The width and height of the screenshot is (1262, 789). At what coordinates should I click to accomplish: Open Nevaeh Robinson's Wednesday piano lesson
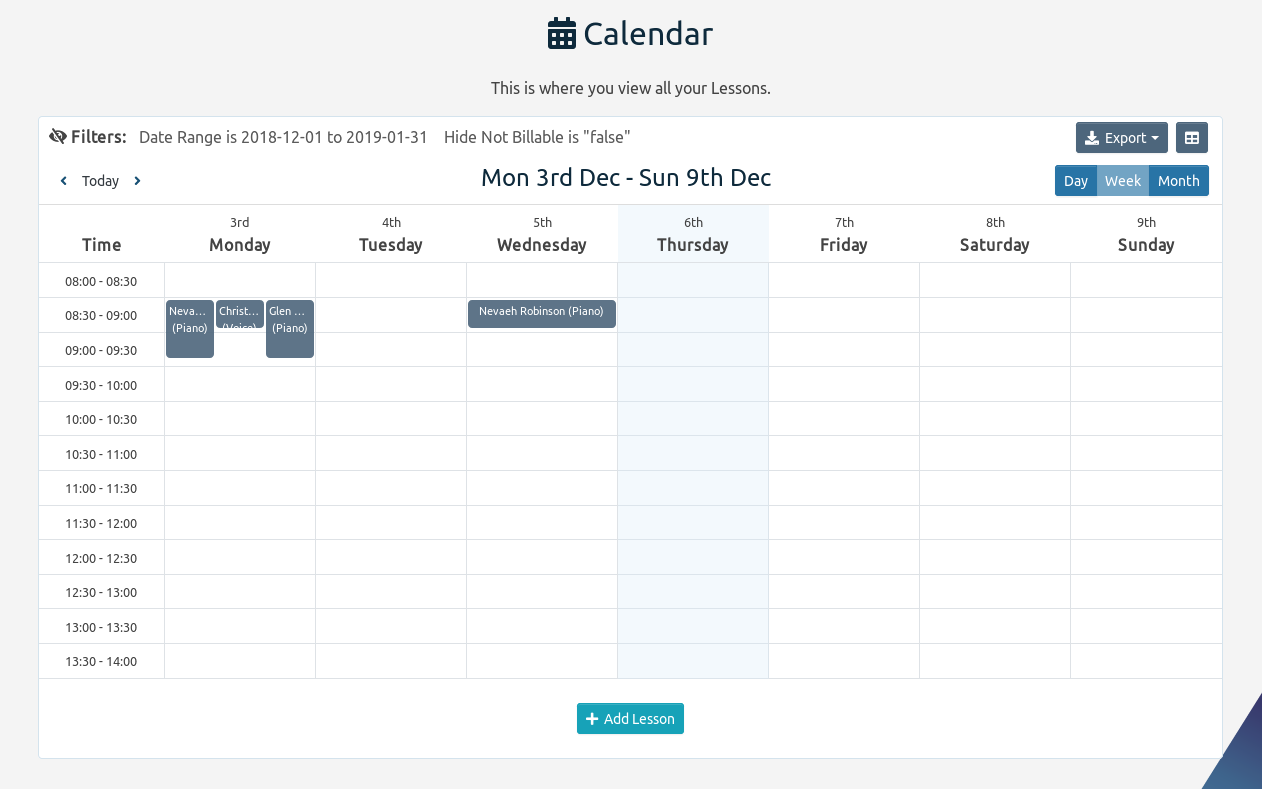(541, 313)
